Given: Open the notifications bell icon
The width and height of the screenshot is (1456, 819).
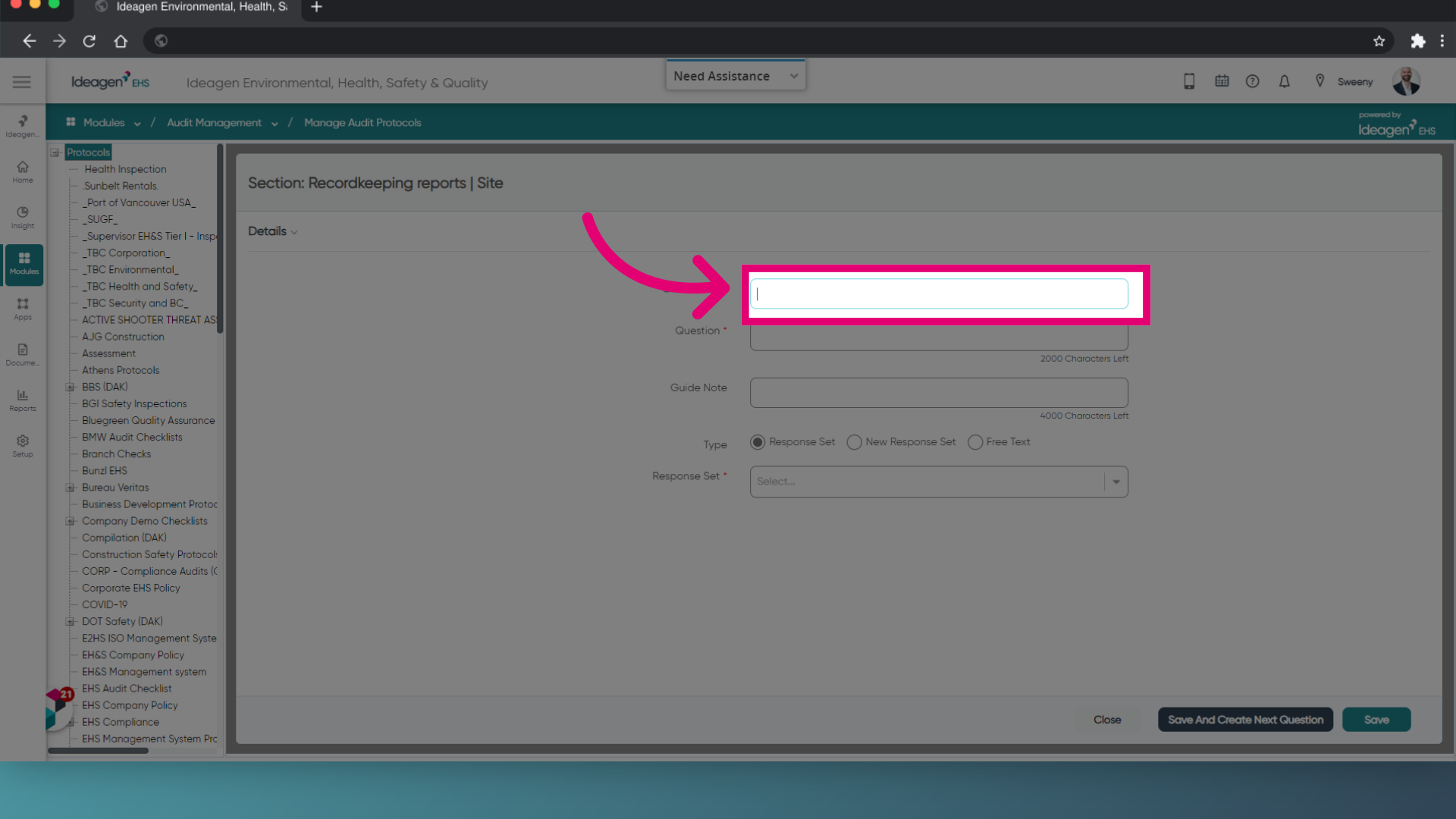Looking at the screenshot, I should pos(1284,81).
